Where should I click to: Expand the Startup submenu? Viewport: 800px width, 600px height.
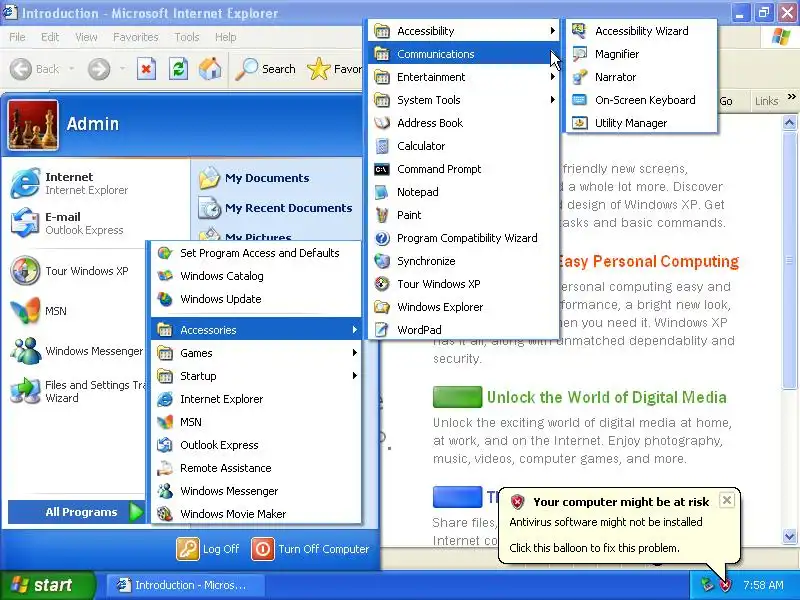(256, 376)
